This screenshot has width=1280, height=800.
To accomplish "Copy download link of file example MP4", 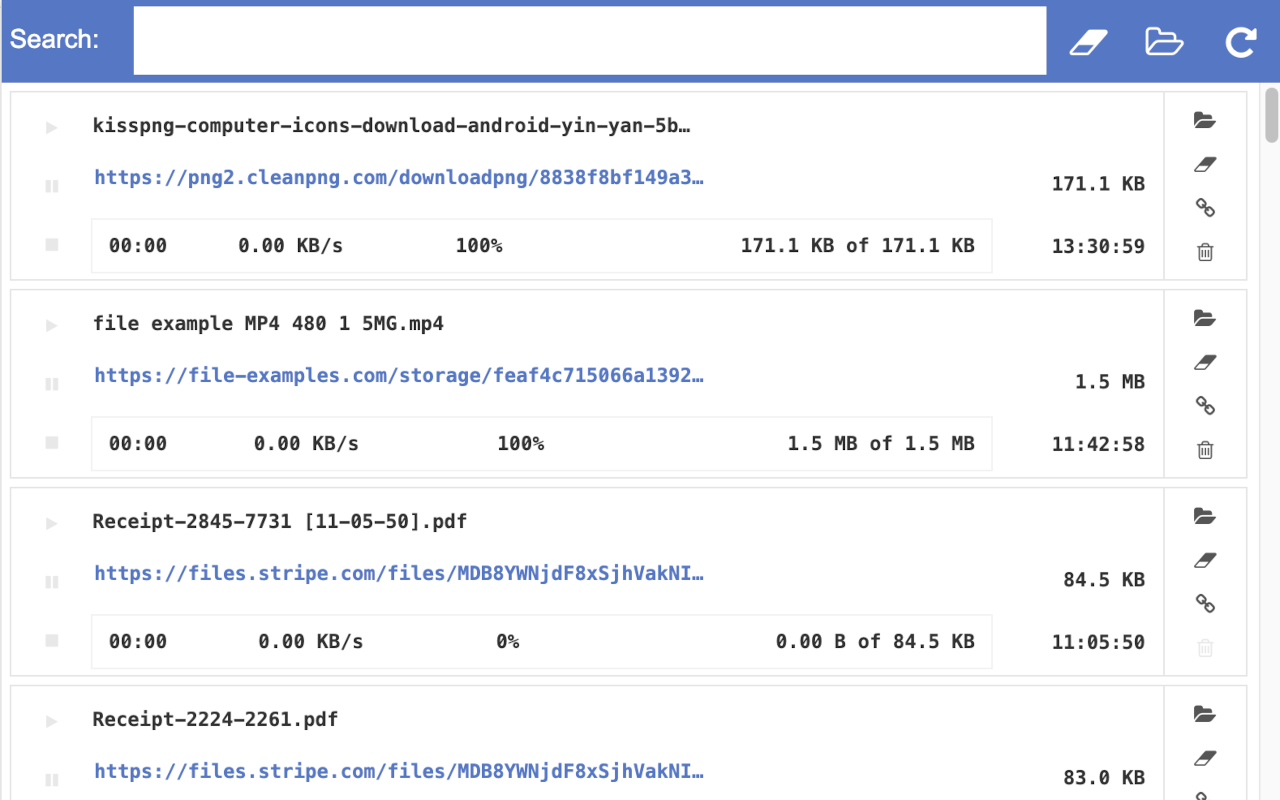I will 1205,406.
